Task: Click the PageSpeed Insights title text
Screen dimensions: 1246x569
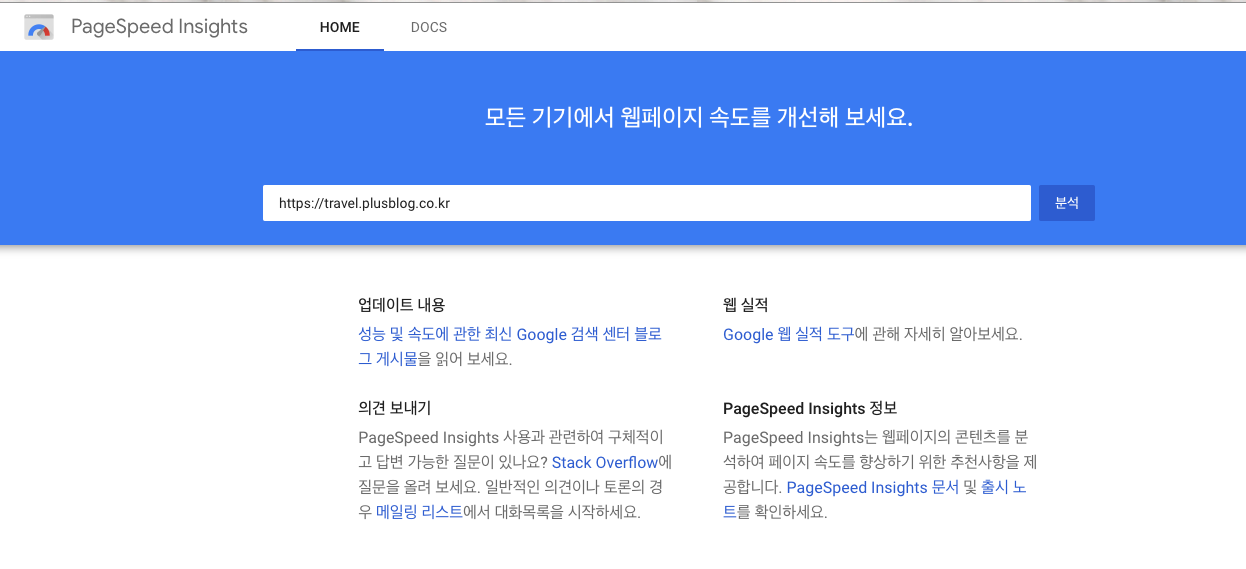Action: tap(159, 27)
